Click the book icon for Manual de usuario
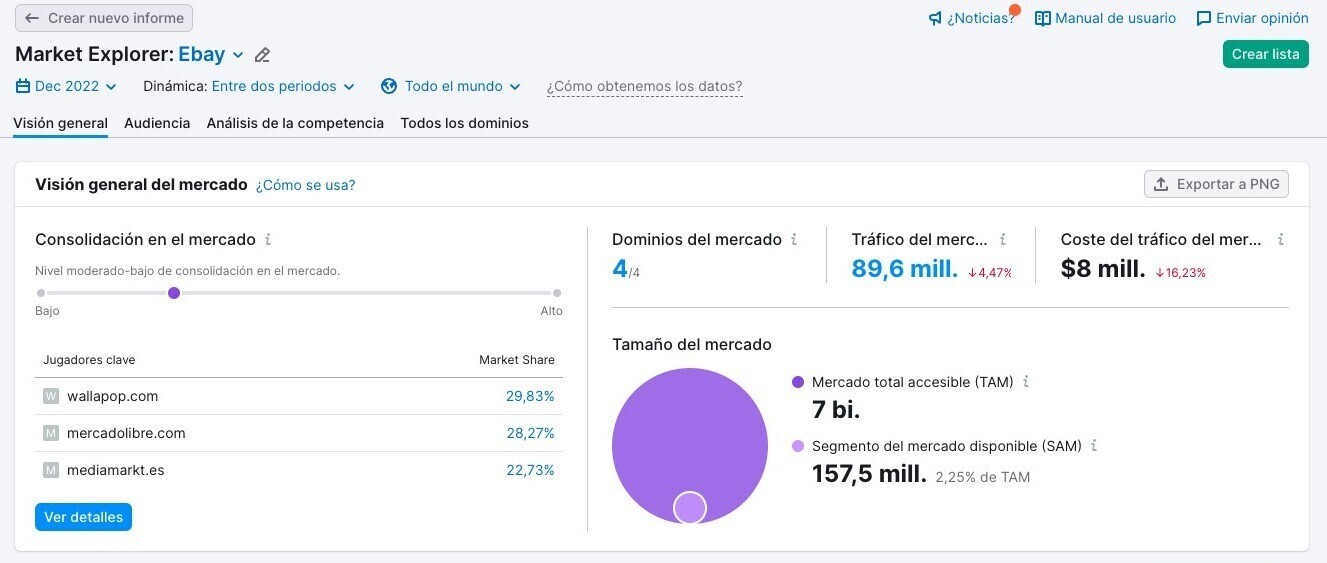The image size is (1327, 563). [x=1043, y=18]
